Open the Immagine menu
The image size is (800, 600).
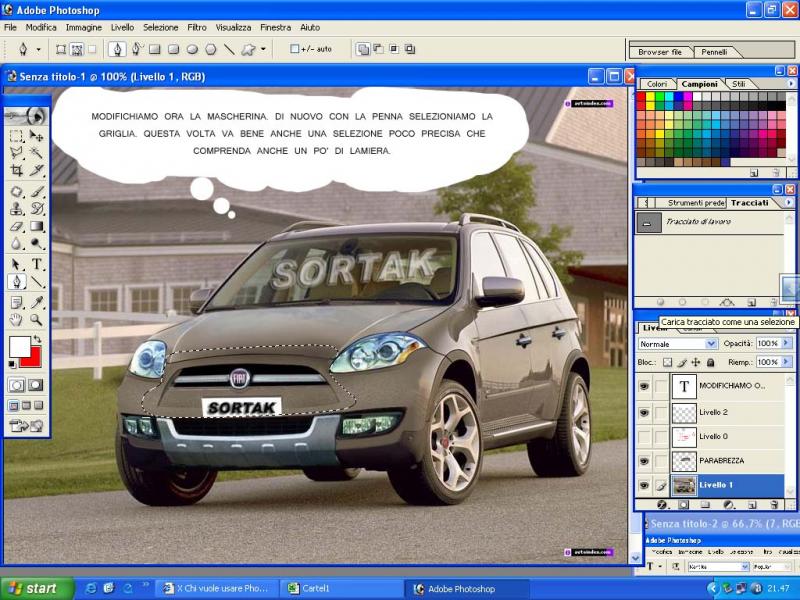point(84,28)
